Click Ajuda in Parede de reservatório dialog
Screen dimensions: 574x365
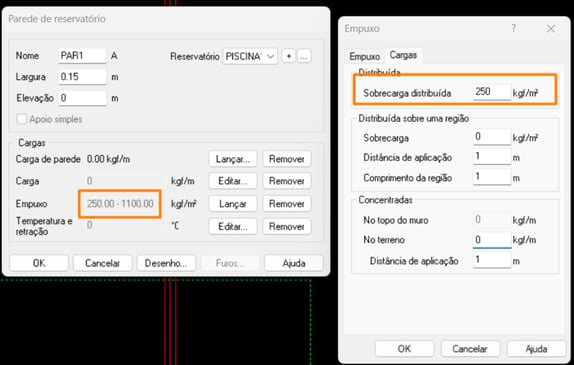pyautogui.click(x=294, y=263)
